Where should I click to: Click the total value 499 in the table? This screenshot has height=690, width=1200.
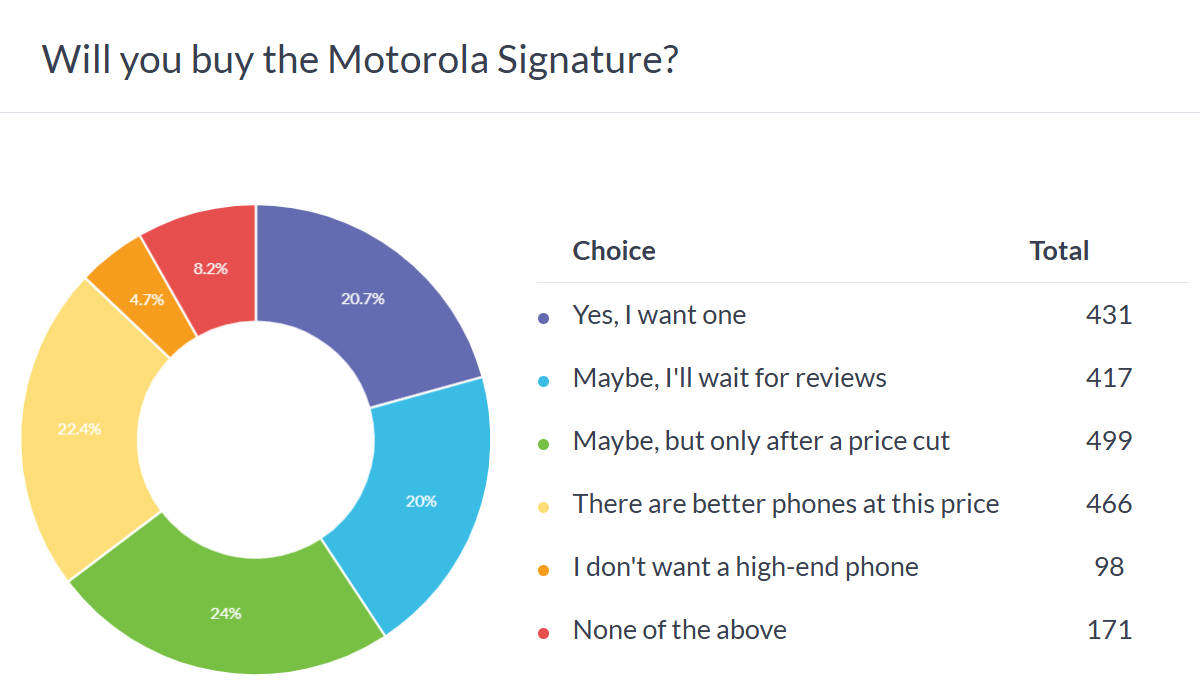(1108, 441)
